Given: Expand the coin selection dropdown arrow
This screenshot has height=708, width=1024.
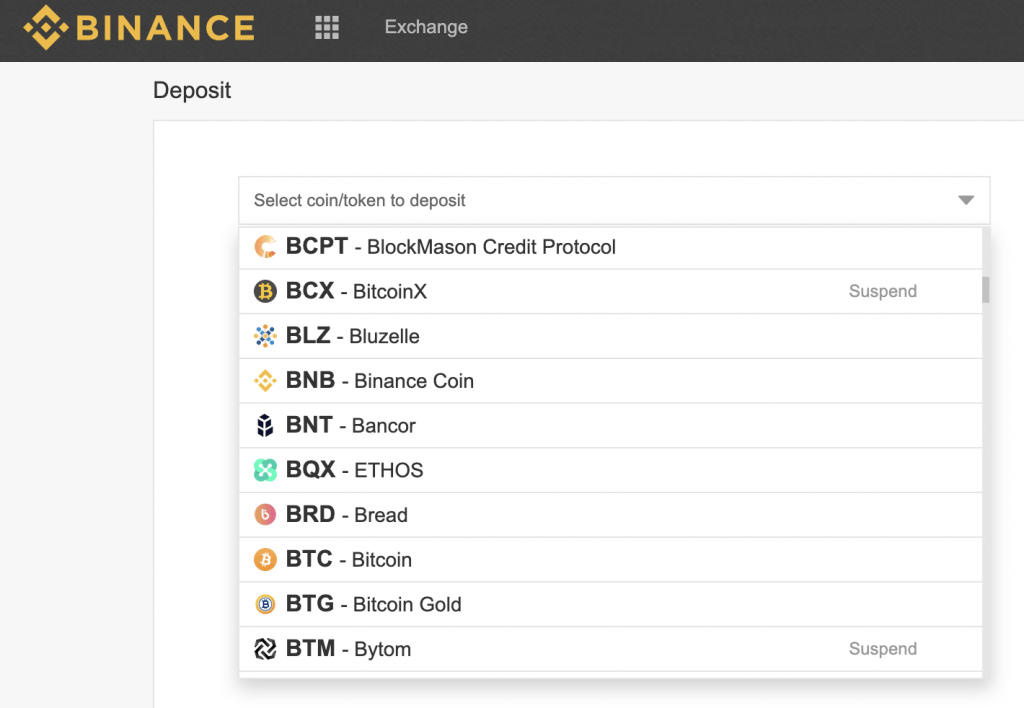Looking at the screenshot, I should coord(966,201).
